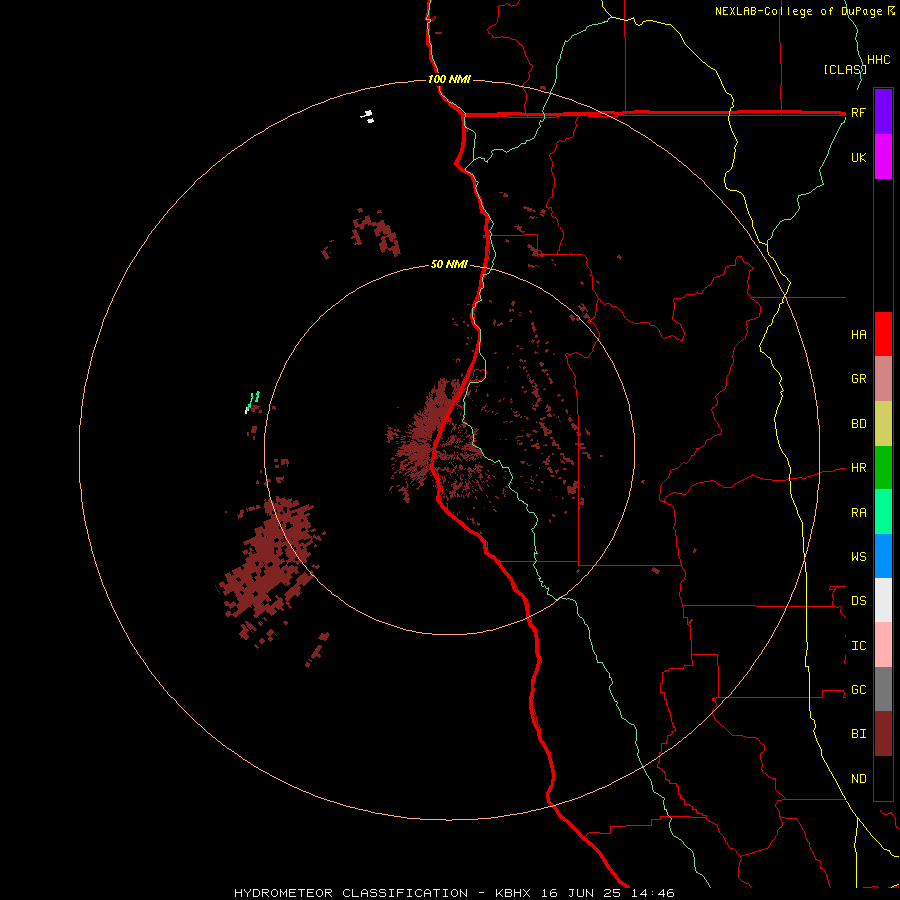The width and height of the screenshot is (900, 900).
Task: Click the NEXLAB-College of DuPage credit text
Action: (800, 11)
